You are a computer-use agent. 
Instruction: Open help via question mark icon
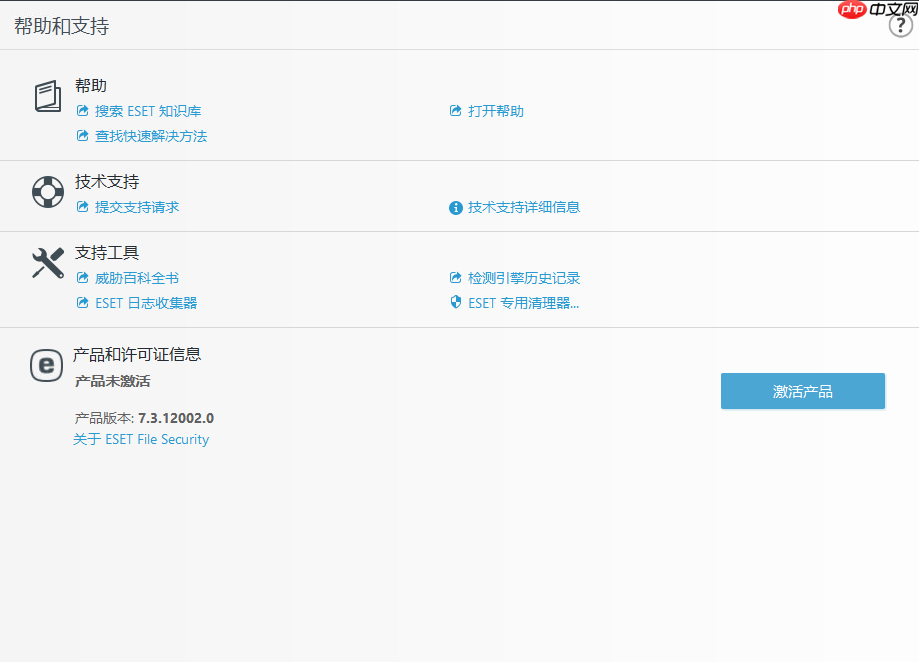tap(899, 26)
